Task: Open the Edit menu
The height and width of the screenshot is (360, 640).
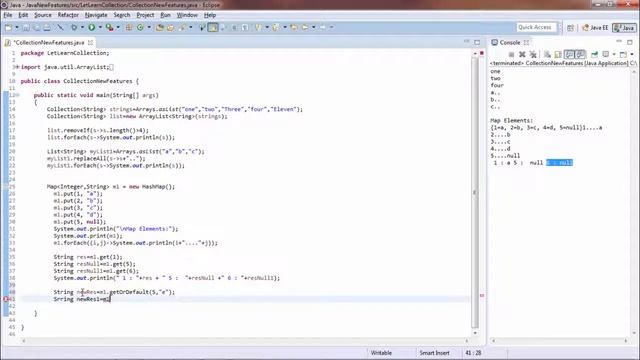Action: pos(23,15)
